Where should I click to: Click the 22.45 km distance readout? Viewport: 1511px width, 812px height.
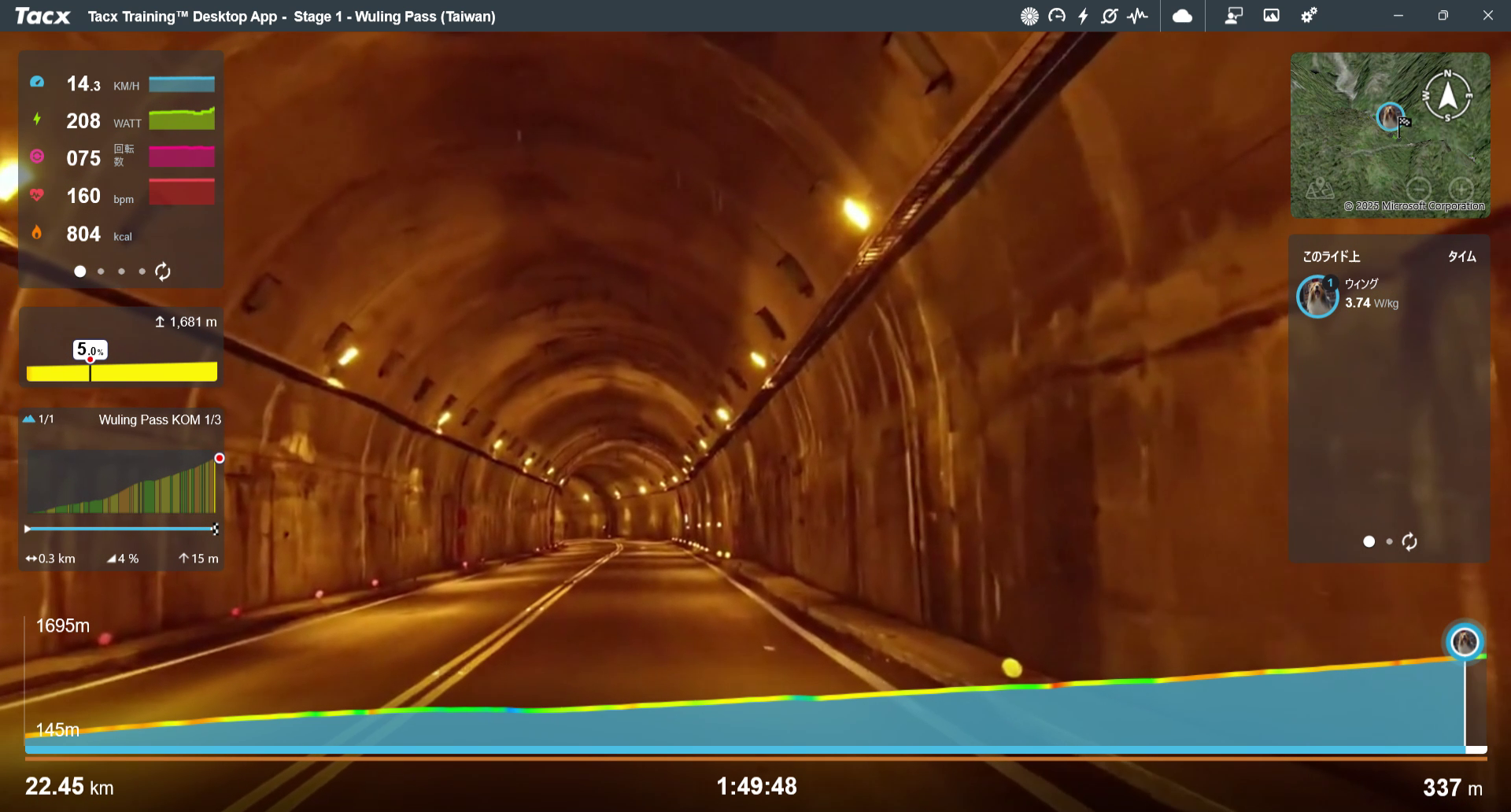click(x=69, y=786)
